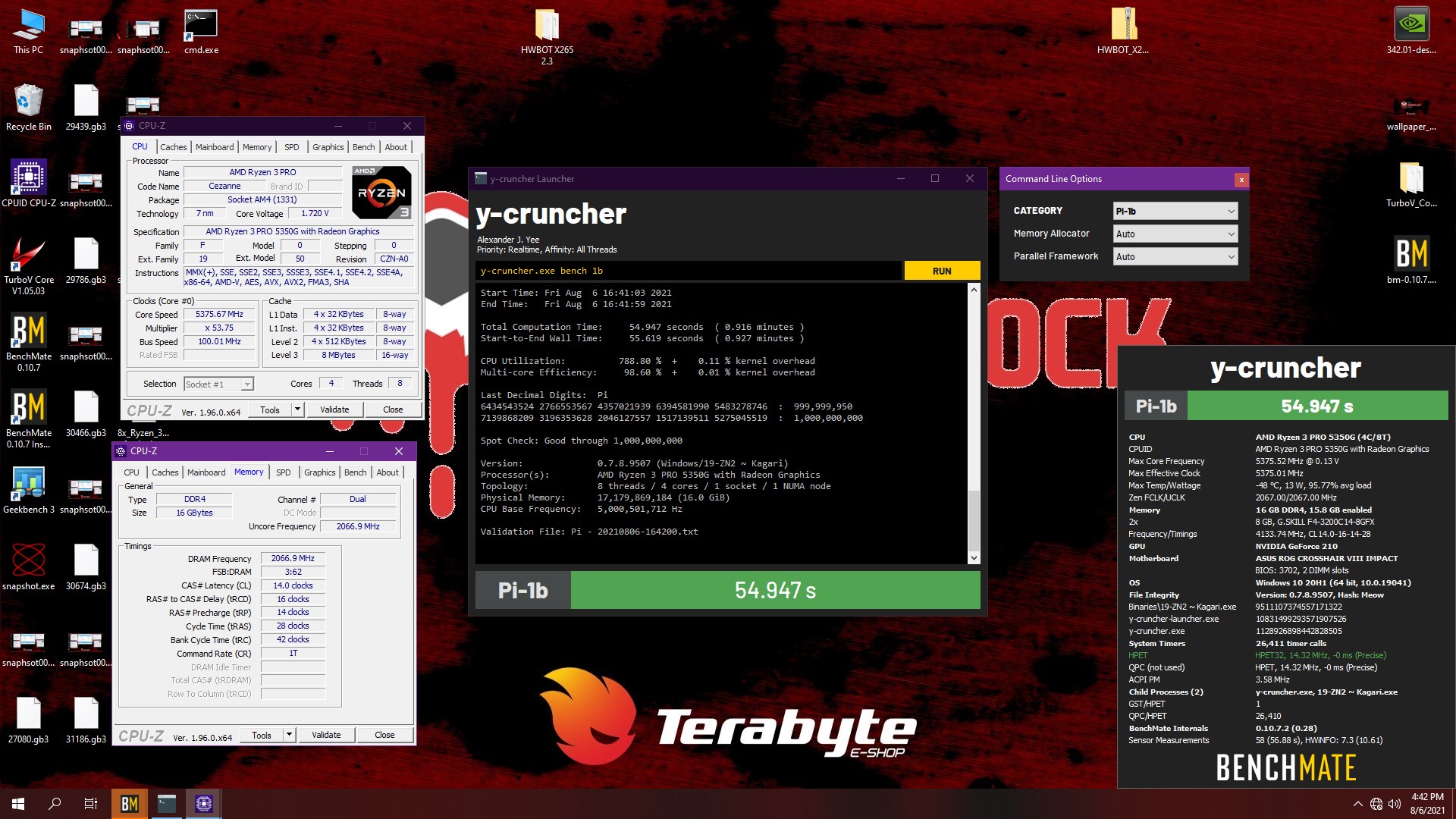
Task: Click Tools button in bottom CPU-Z window
Action: (x=262, y=735)
